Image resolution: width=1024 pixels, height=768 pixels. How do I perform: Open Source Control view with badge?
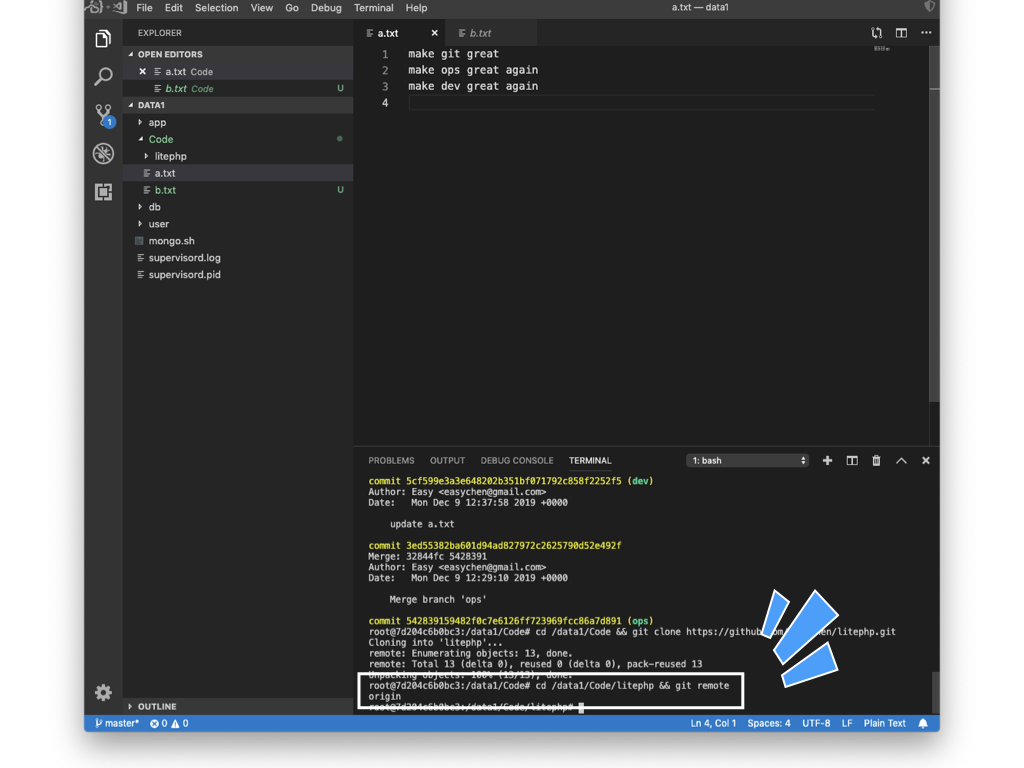(x=103, y=115)
